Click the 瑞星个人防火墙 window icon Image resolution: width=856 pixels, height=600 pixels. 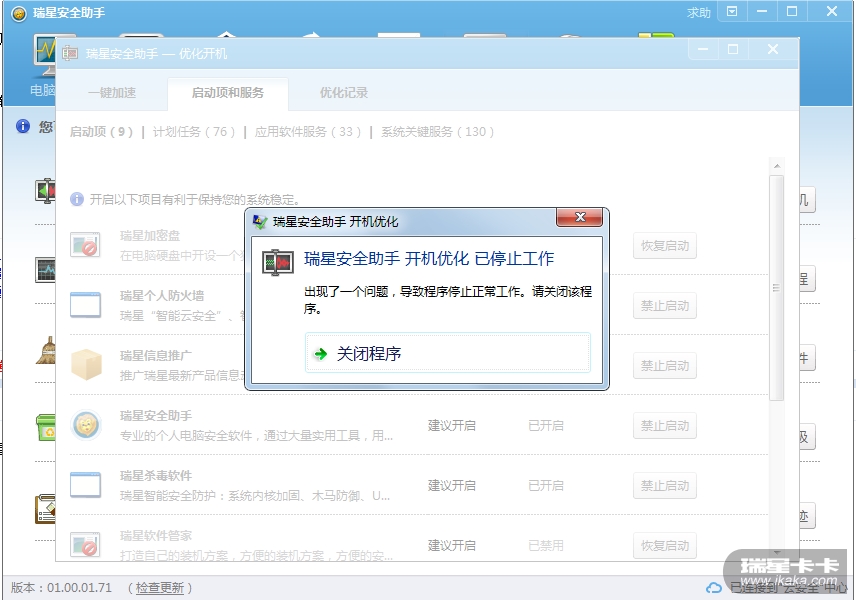point(85,305)
